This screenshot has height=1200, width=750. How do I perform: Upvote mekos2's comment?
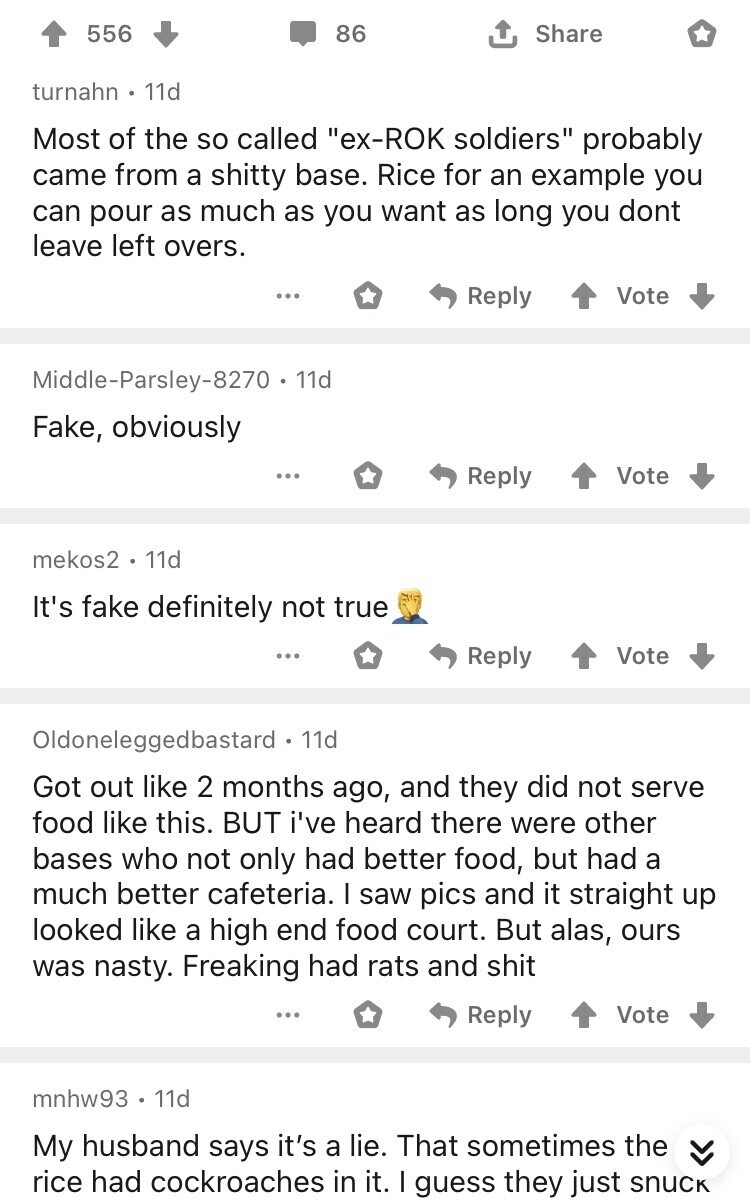[583, 656]
